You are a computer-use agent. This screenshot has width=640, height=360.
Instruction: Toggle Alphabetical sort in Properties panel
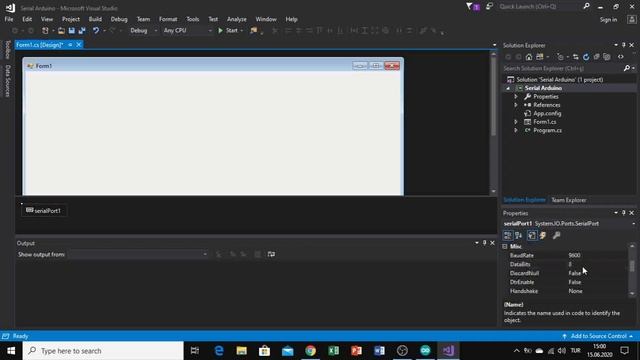click(519, 236)
